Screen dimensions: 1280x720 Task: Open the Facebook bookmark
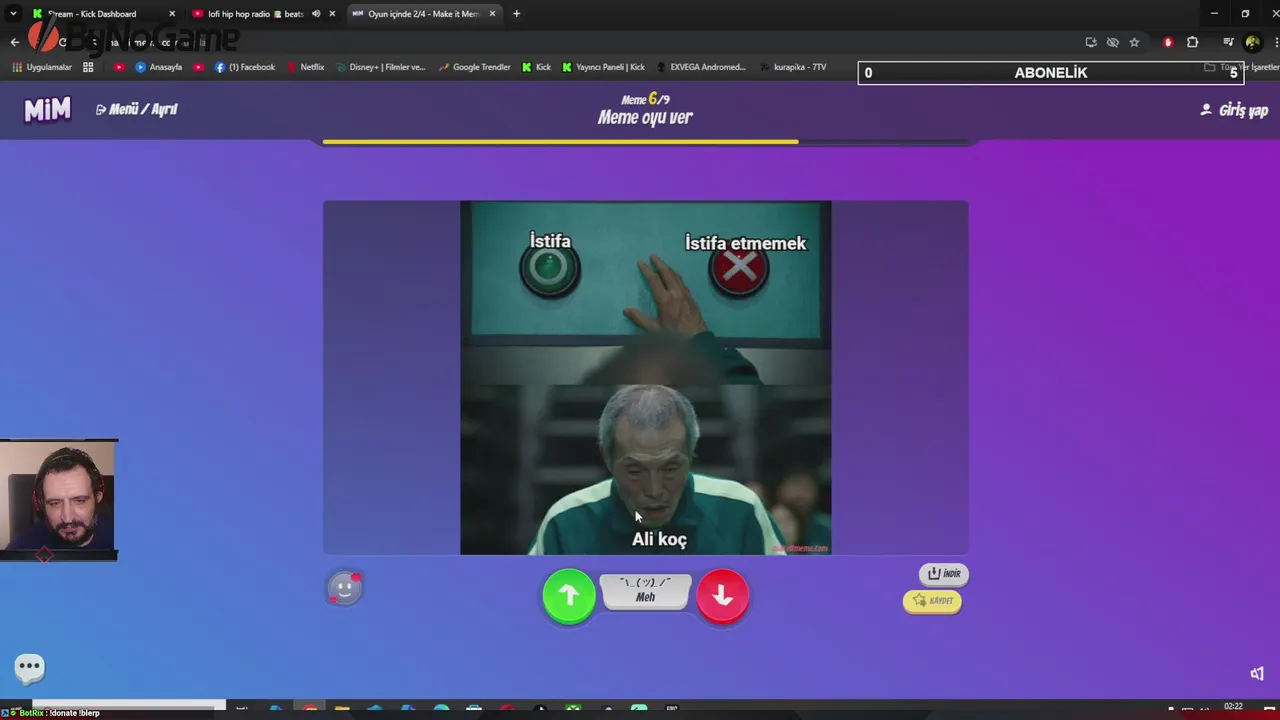click(x=245, y=67)
